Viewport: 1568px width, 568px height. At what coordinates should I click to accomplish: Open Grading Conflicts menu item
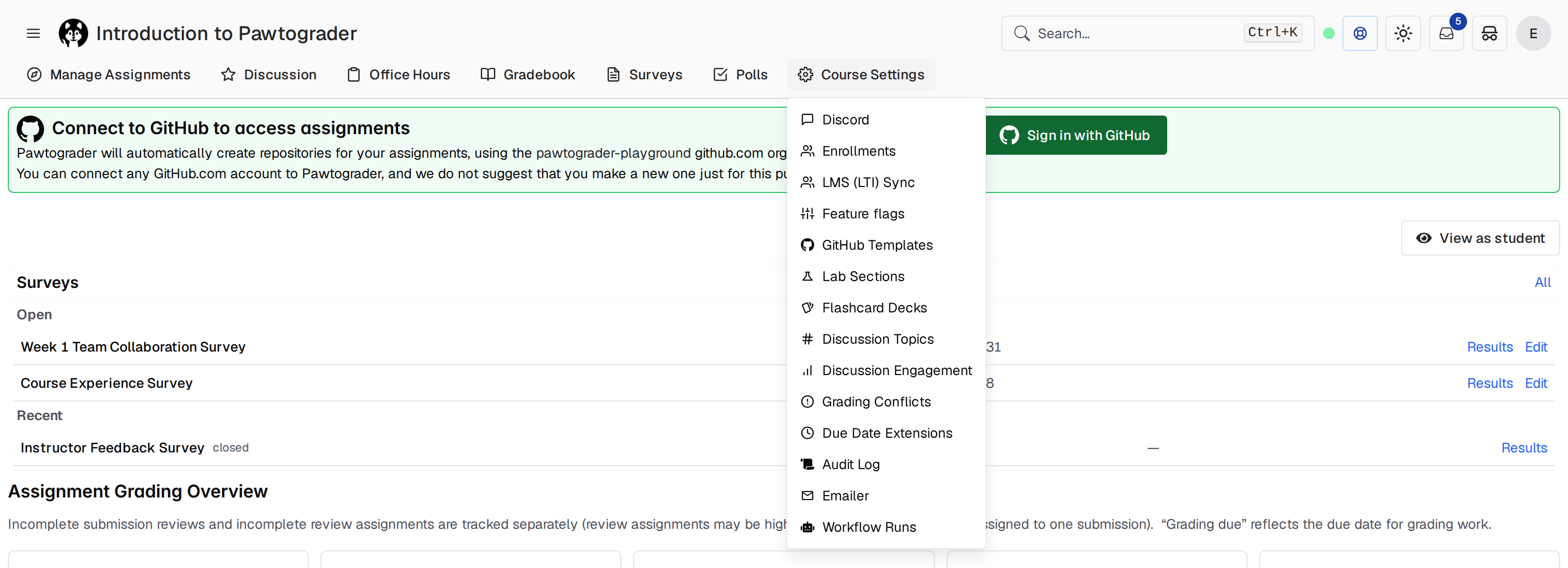click(886, 402)
